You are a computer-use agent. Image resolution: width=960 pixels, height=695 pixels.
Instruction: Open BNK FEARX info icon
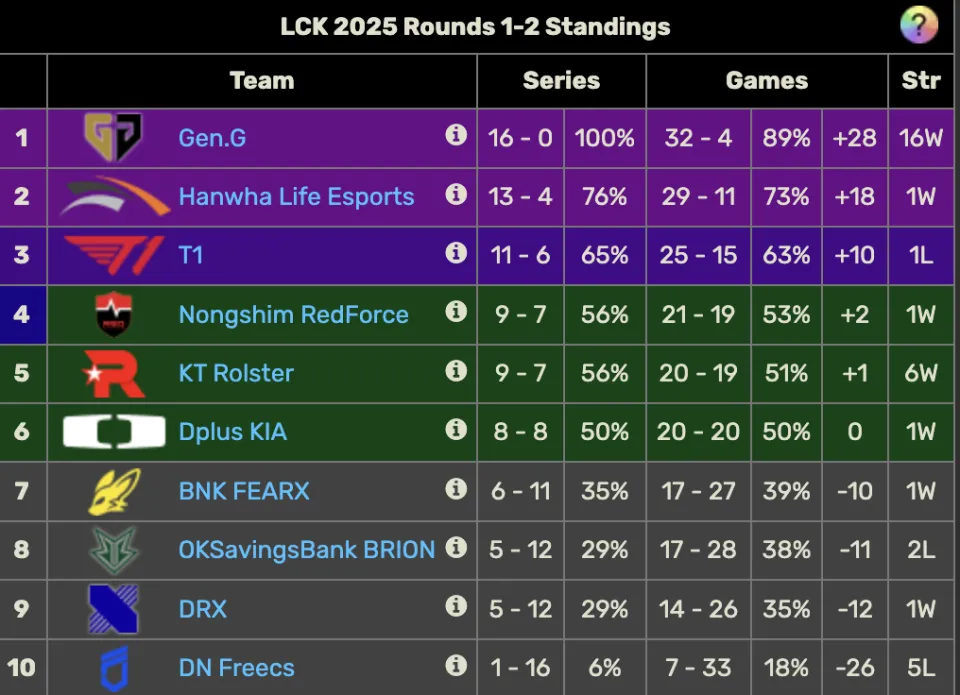point(456,489)
